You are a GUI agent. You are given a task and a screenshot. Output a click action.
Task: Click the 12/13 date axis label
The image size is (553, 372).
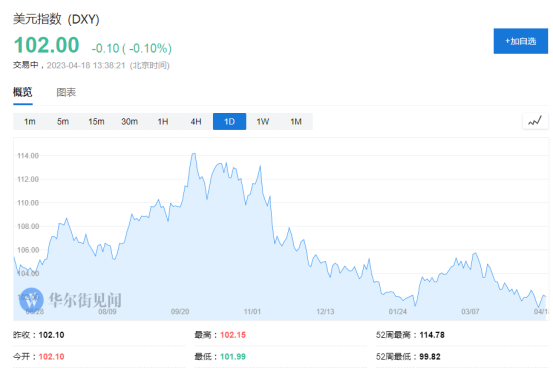click(x=325, y=312)
